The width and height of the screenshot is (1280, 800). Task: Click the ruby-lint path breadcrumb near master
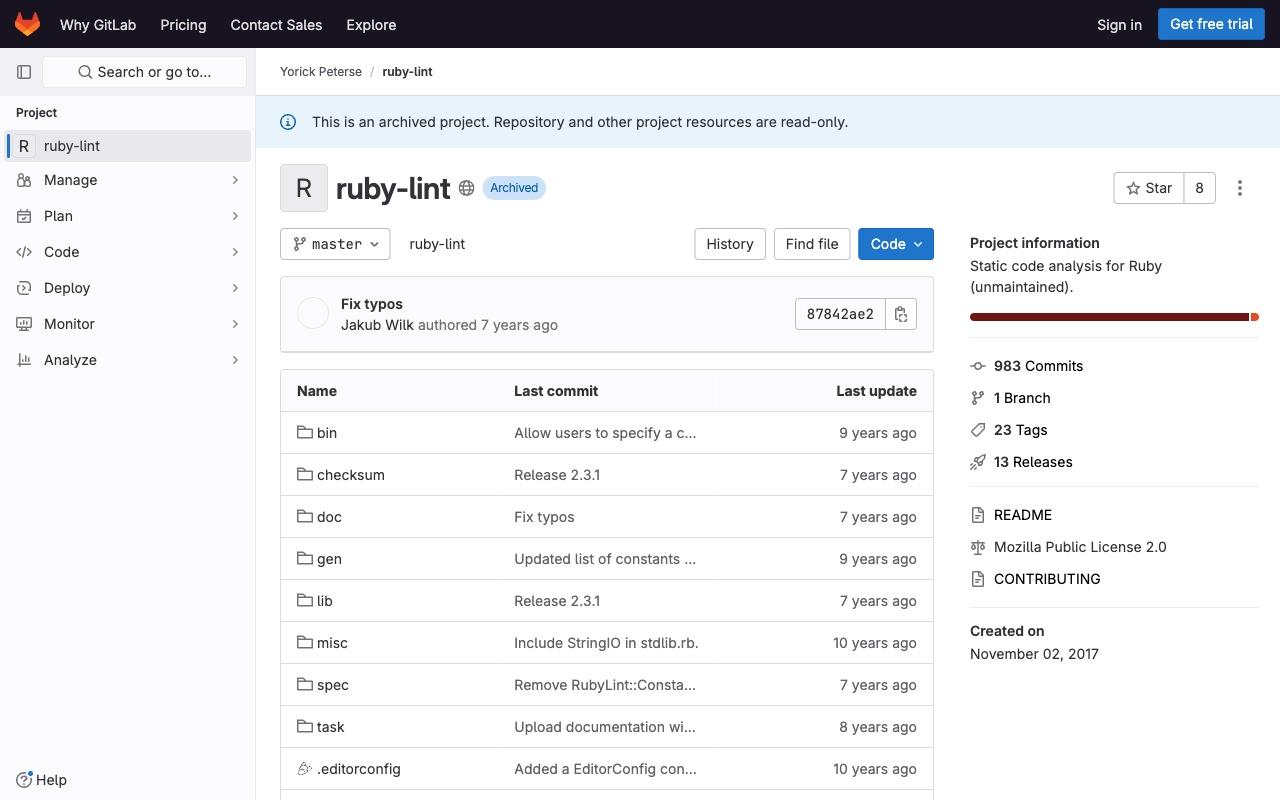[x=437, y=244]
